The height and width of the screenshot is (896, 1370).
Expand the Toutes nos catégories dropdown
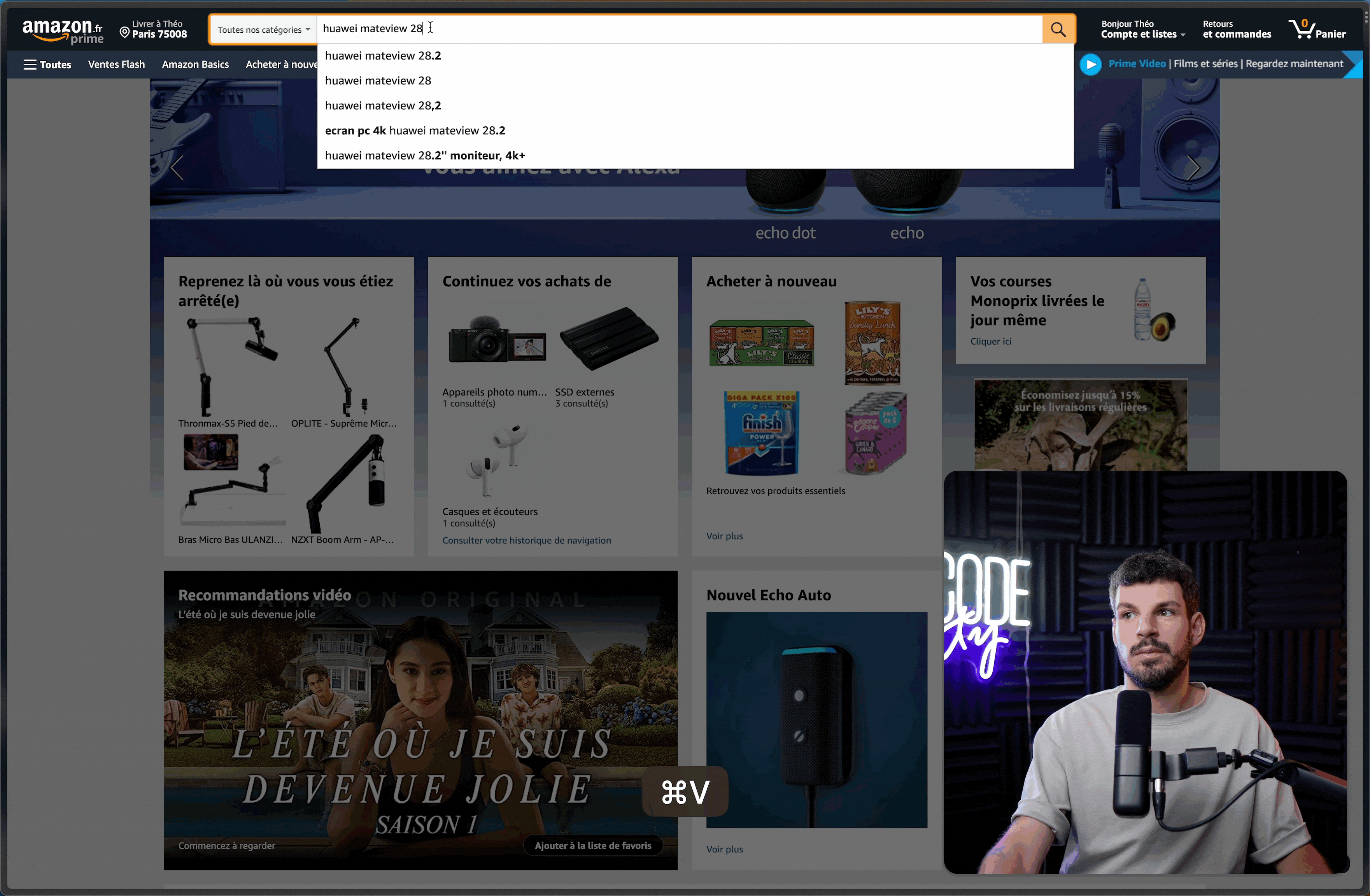263,30
